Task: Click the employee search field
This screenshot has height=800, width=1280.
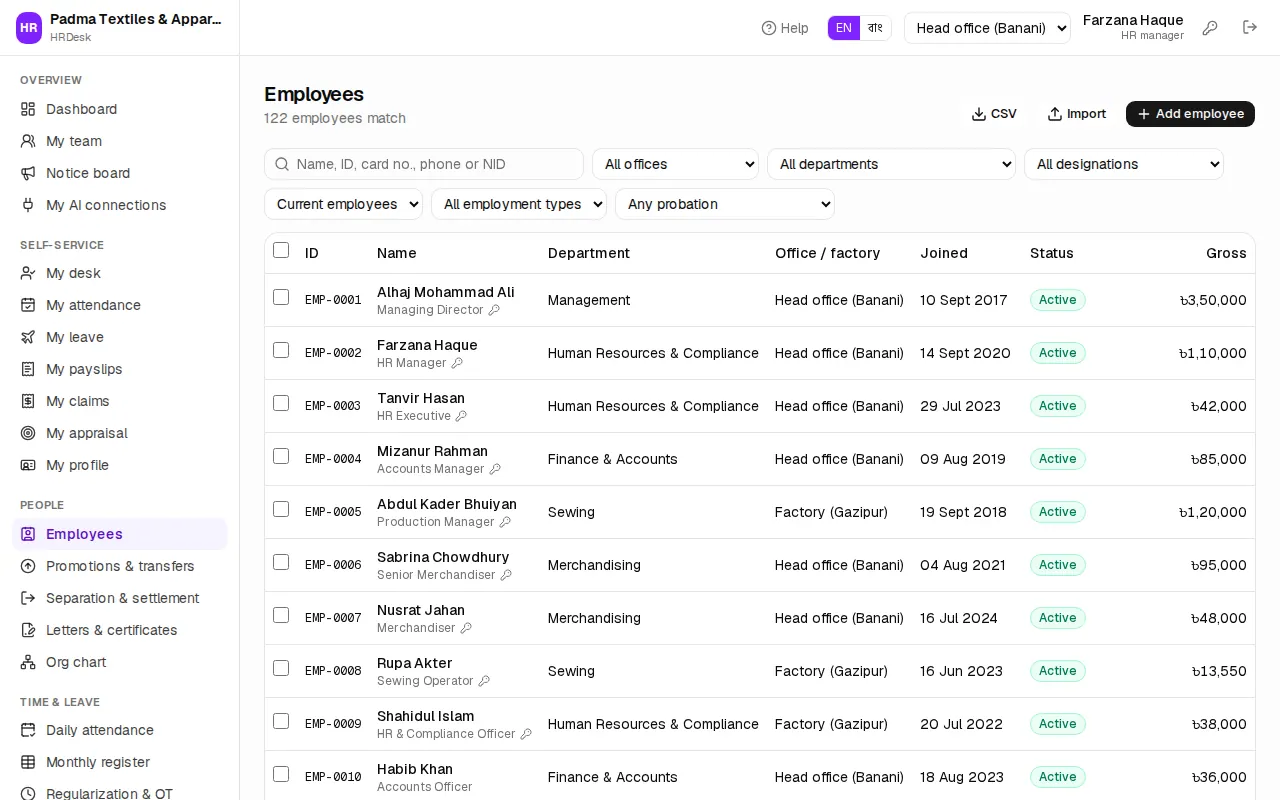Action: (424, 164)
